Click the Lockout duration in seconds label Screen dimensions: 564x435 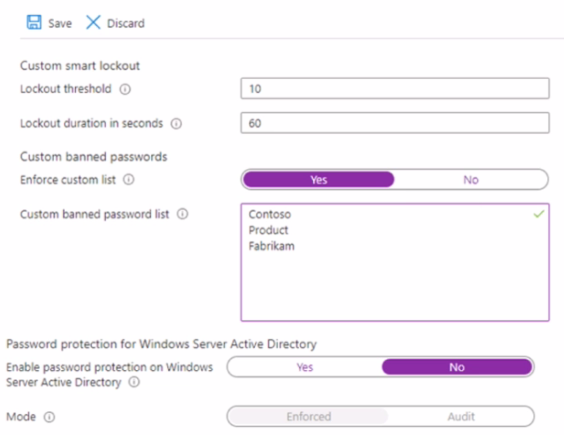tap(91, 123)
